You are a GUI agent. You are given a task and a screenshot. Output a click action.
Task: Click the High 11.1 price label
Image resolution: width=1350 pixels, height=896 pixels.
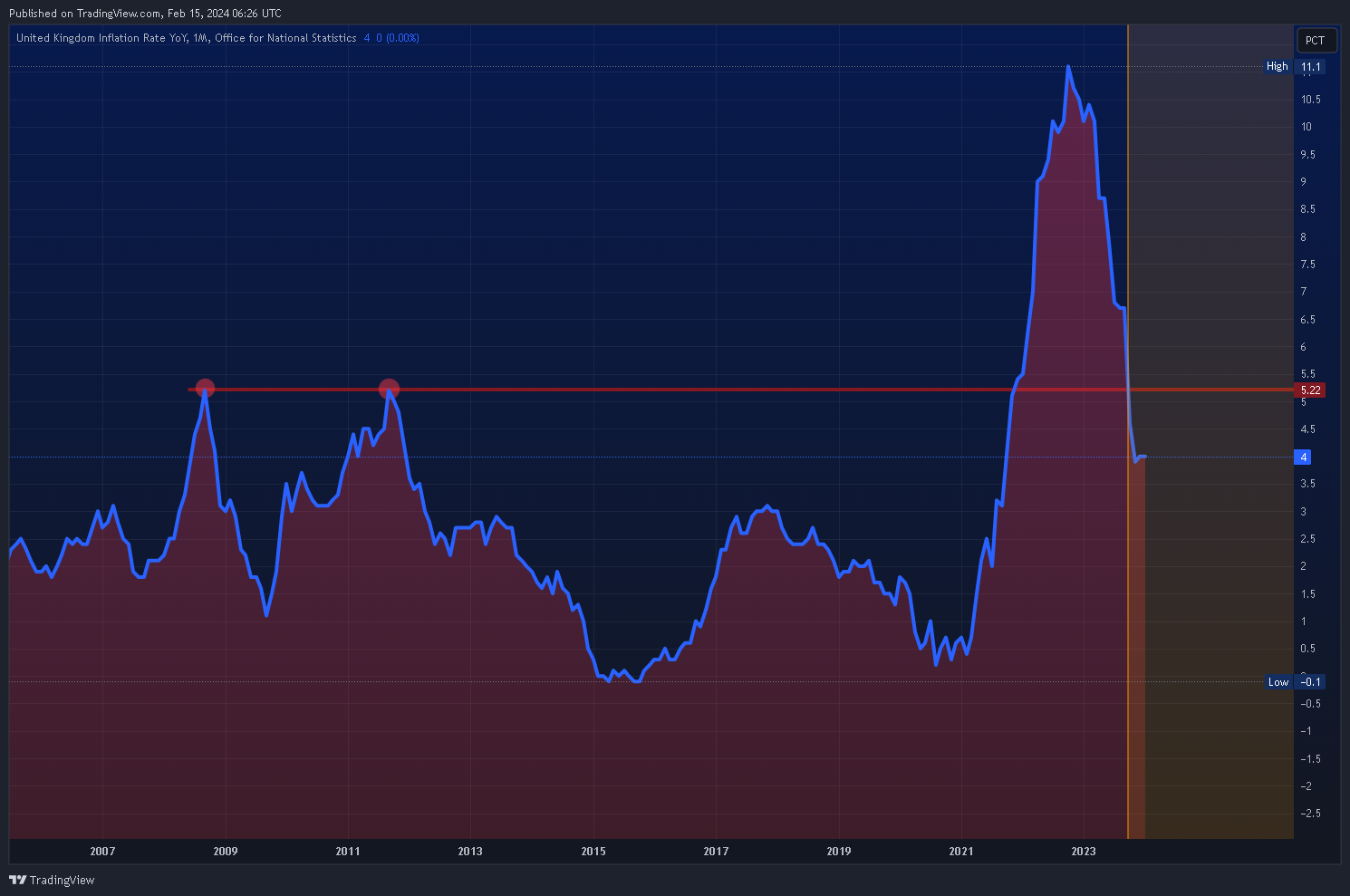pos(1295,66)
